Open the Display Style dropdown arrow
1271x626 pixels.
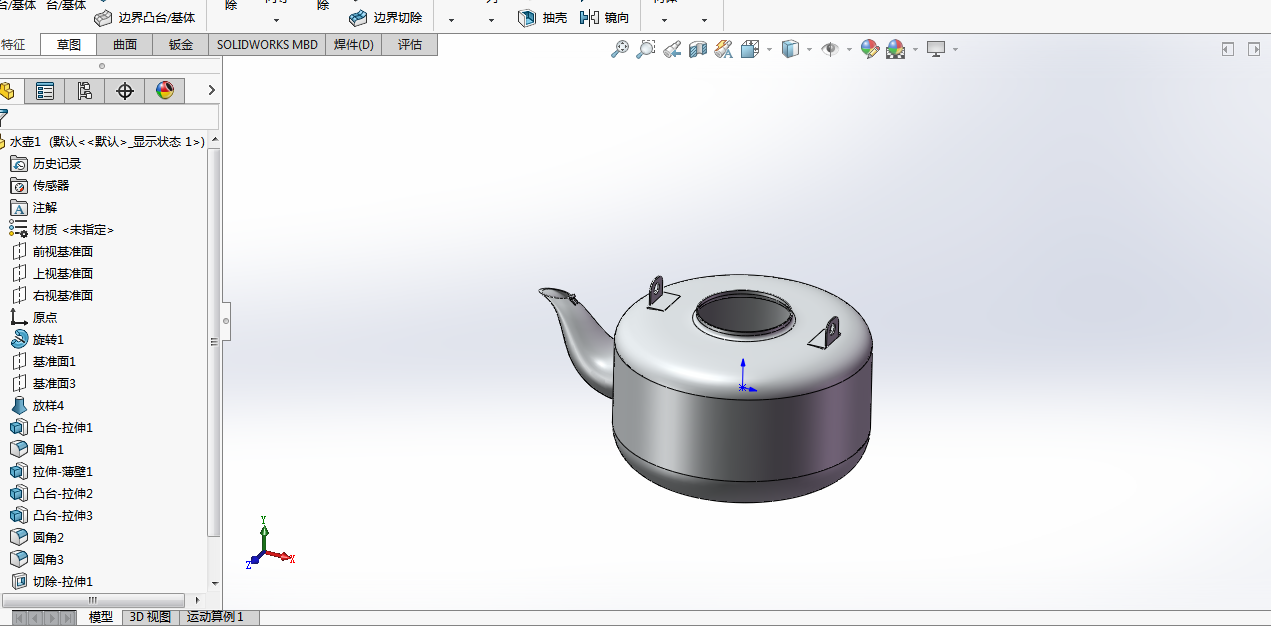click(809, 49)
